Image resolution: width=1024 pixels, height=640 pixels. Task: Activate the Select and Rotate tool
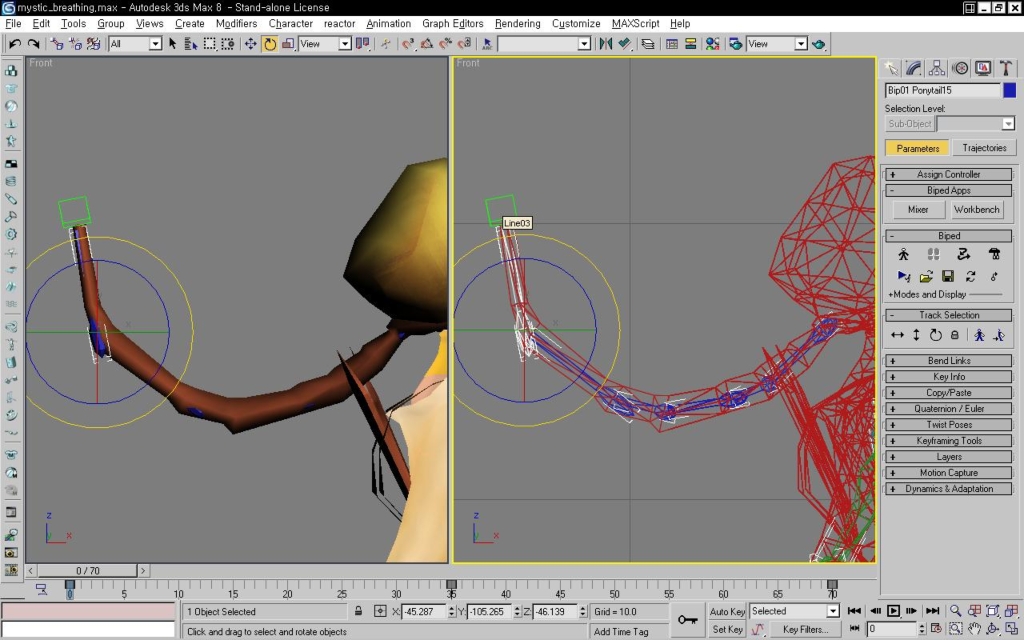[x=269, y=44]
